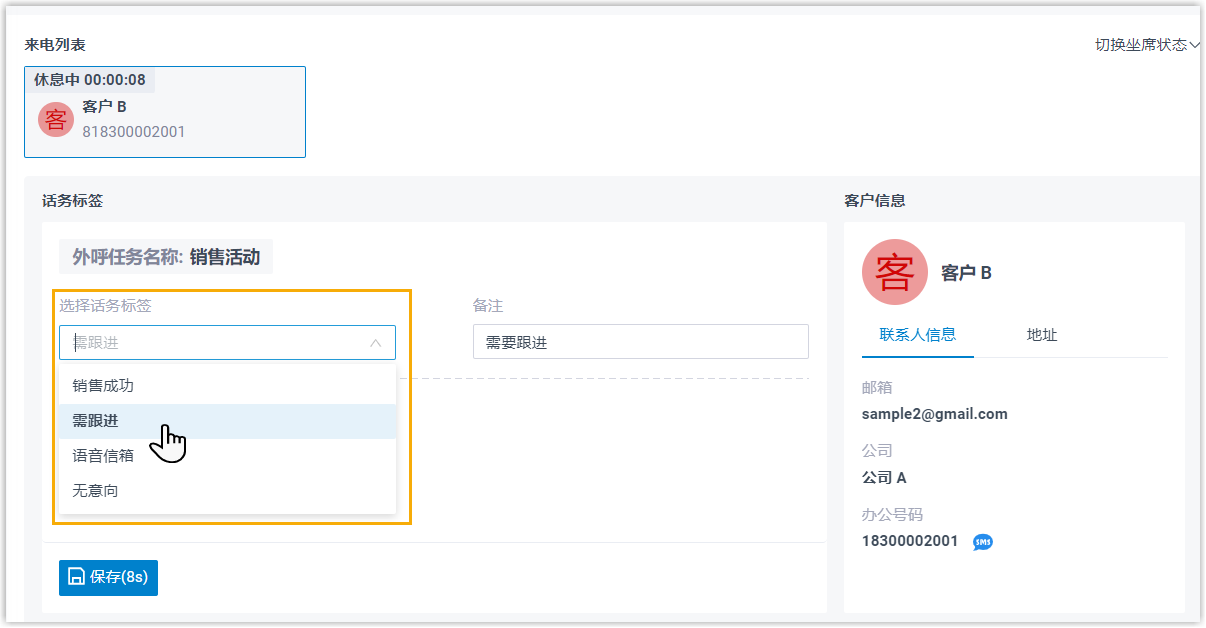Select 销售成功 from the tag list
Viewport: 1206px width, 628px height.
click(103, 385)
